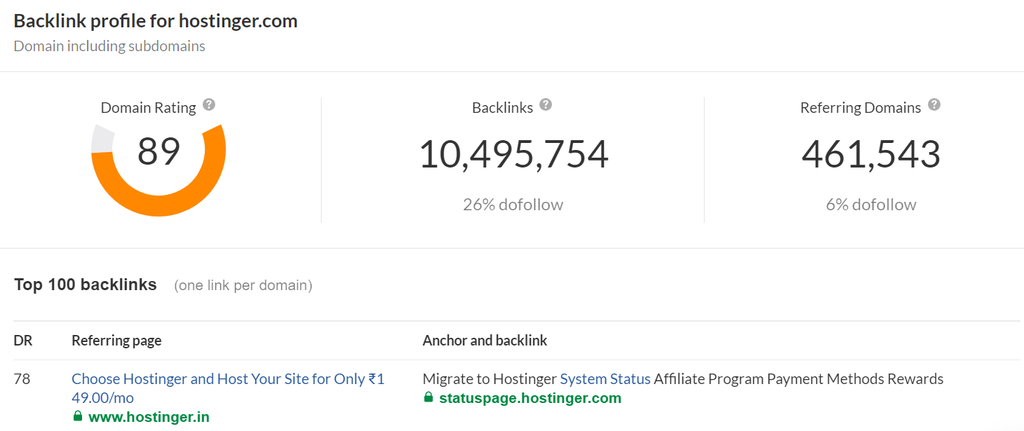The height and width of the screenshot is (431, 1024).
Task: Click the Domain Rating value 89
Action: pyautogui.click(x=158, y=152)
